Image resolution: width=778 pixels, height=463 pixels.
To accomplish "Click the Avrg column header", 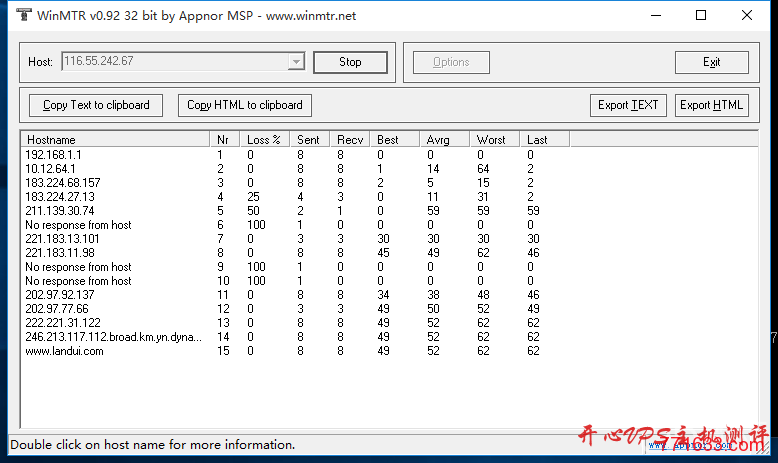I will 444,140.
